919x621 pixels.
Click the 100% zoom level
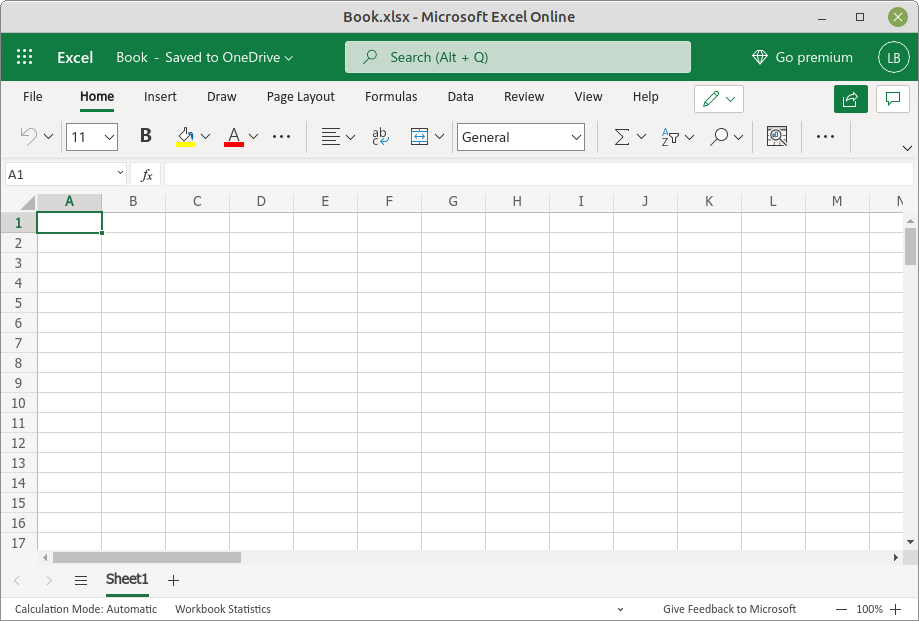[869, 609]
